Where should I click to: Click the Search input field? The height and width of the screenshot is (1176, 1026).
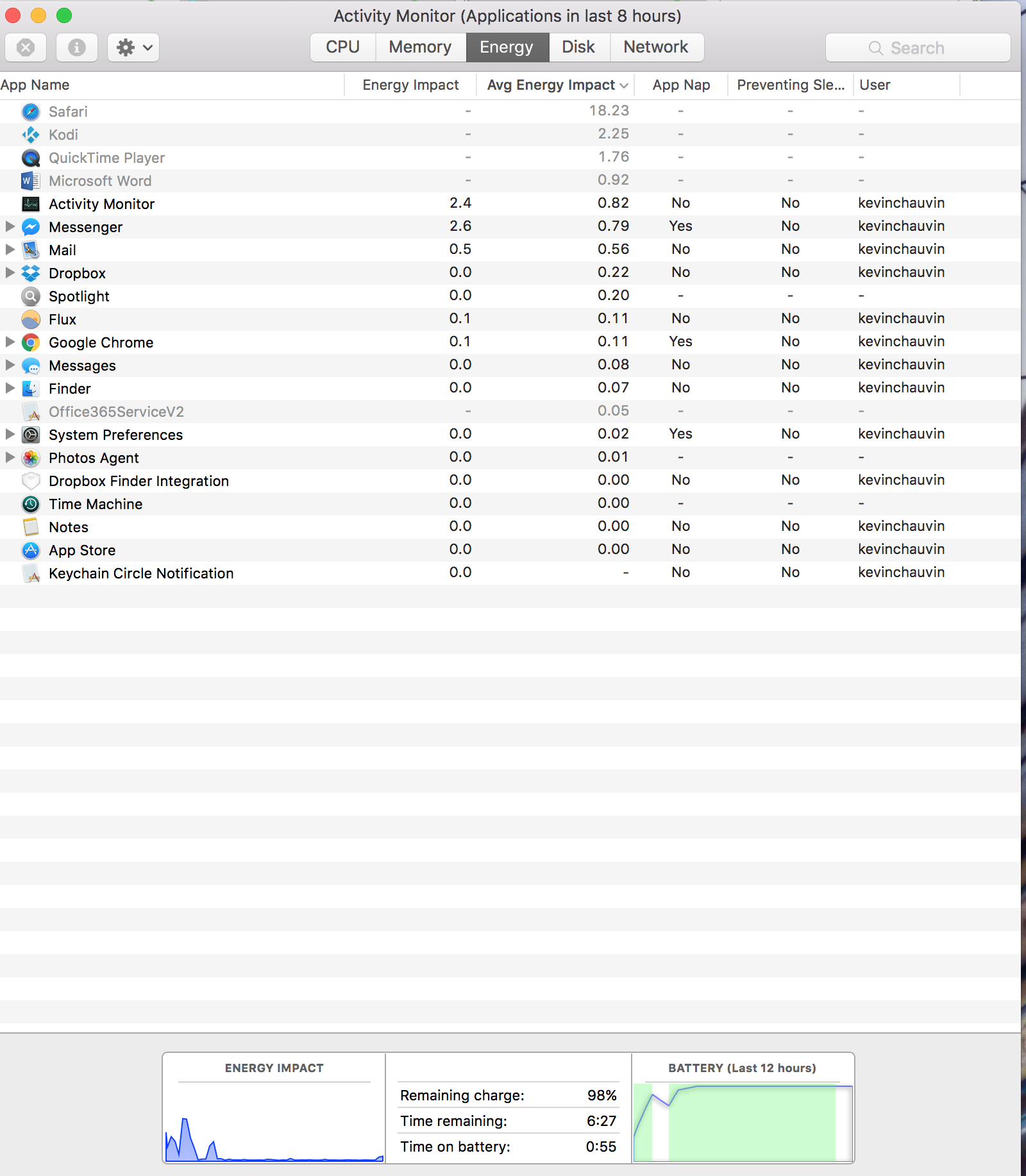pos(918,47)
